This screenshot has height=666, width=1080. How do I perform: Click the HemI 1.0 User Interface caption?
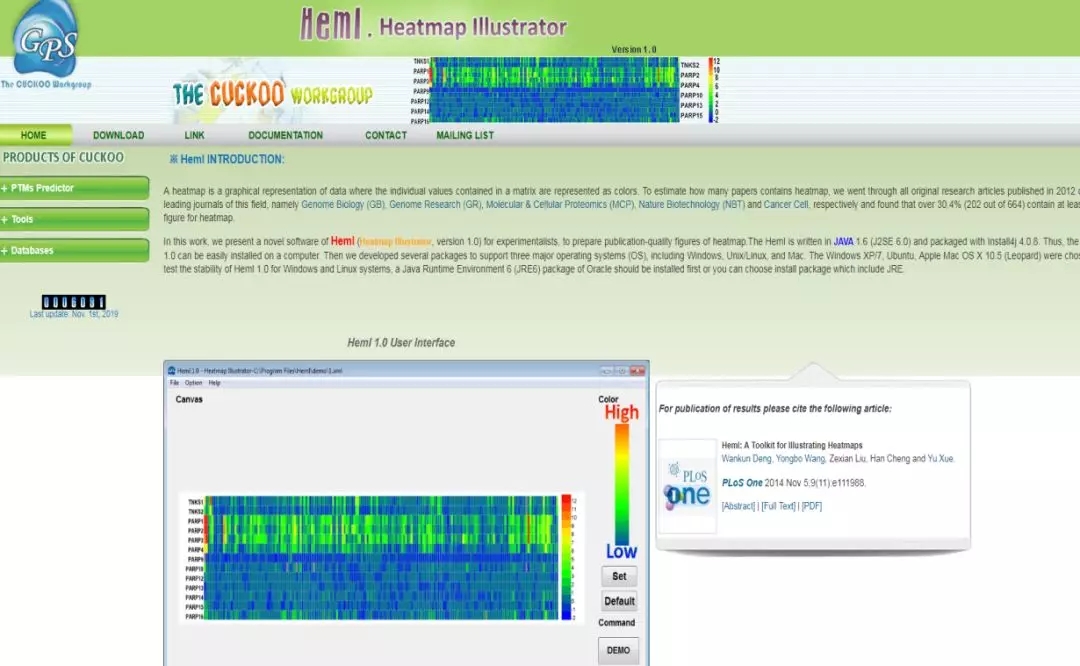(401, 342)
